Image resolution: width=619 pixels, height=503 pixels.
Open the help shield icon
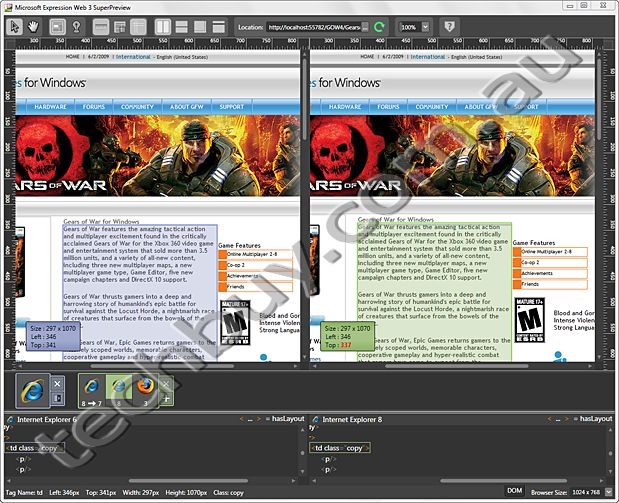click(449, 27)
